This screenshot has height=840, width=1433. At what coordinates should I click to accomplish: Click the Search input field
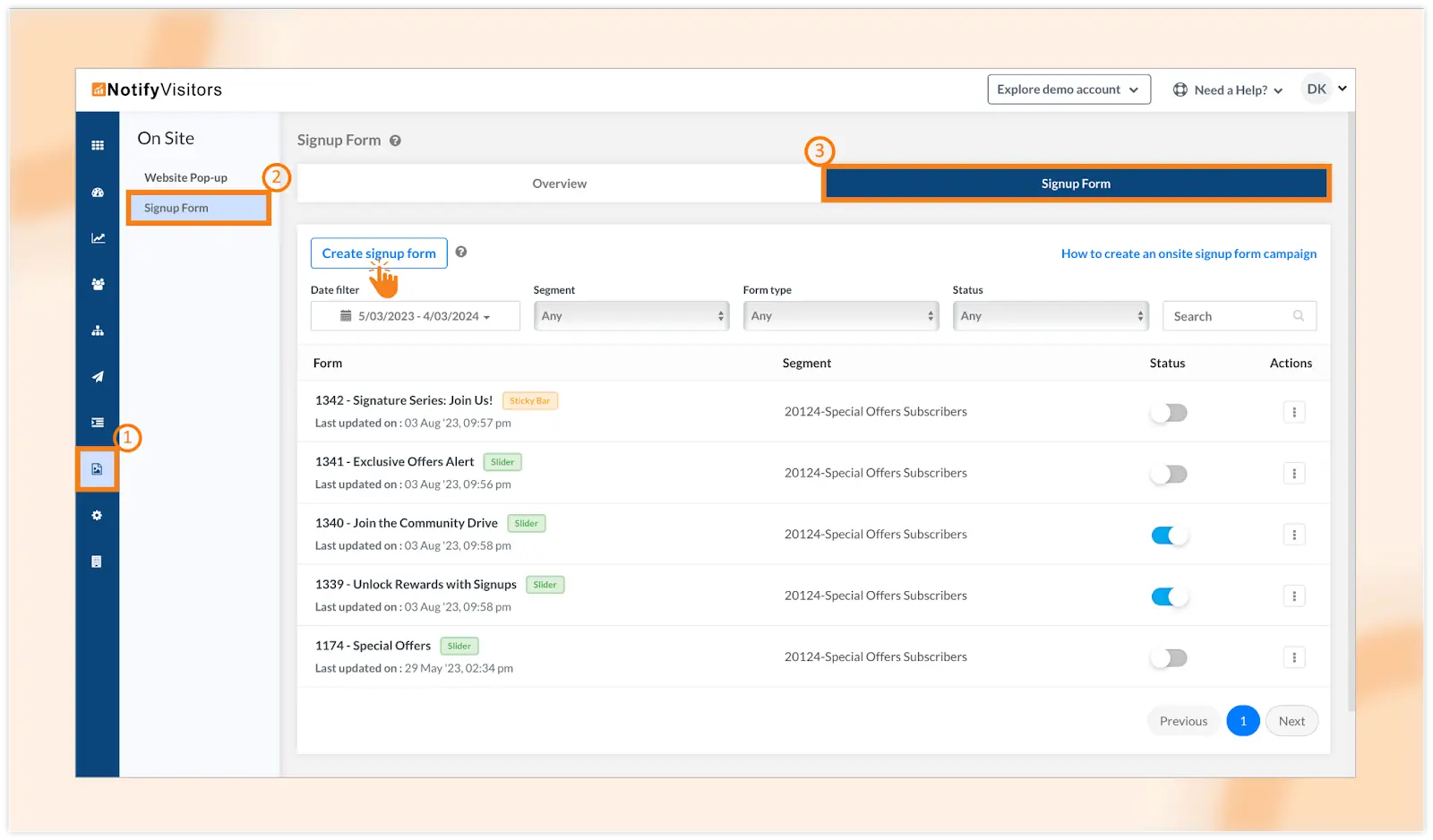point(1231,316)
